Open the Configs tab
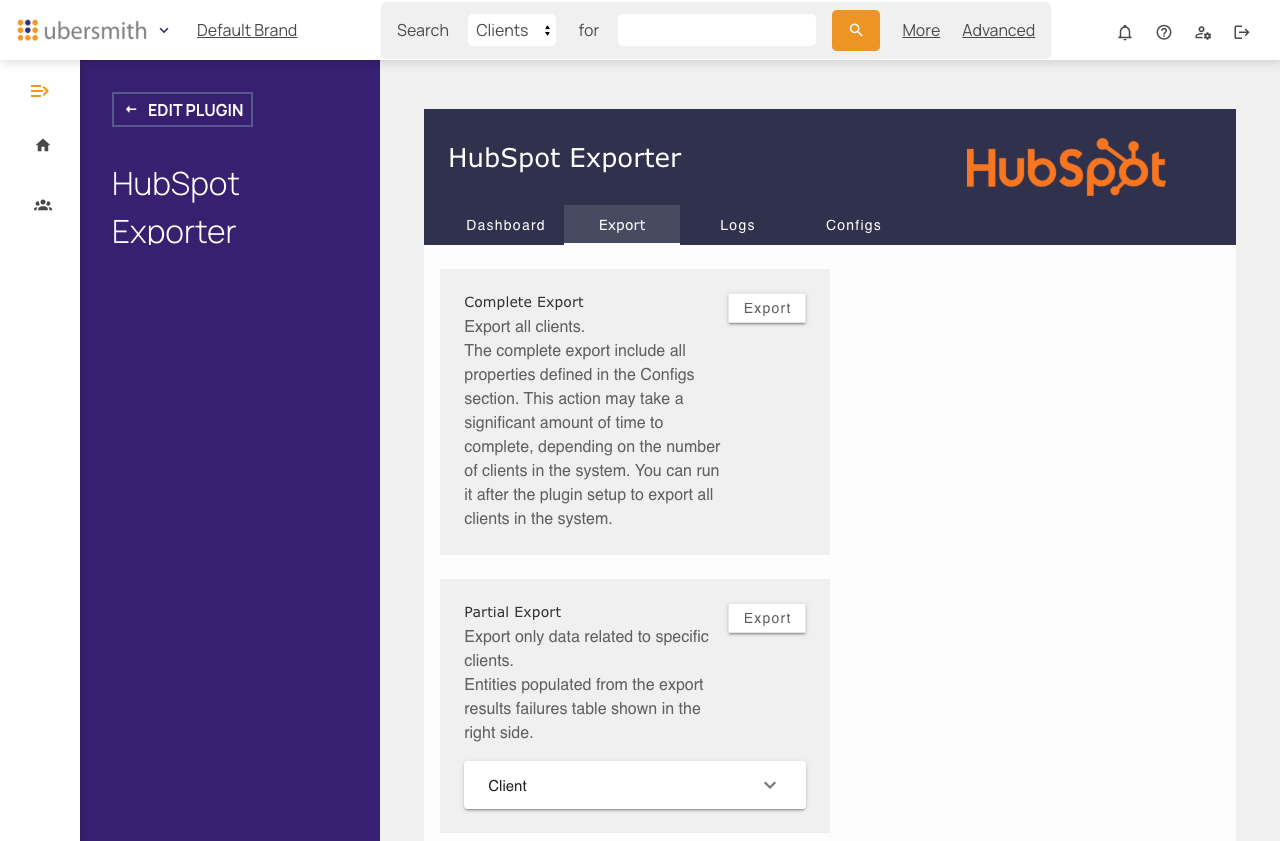1280x841 pixels. pyautogui.click(x=854, y=225)
